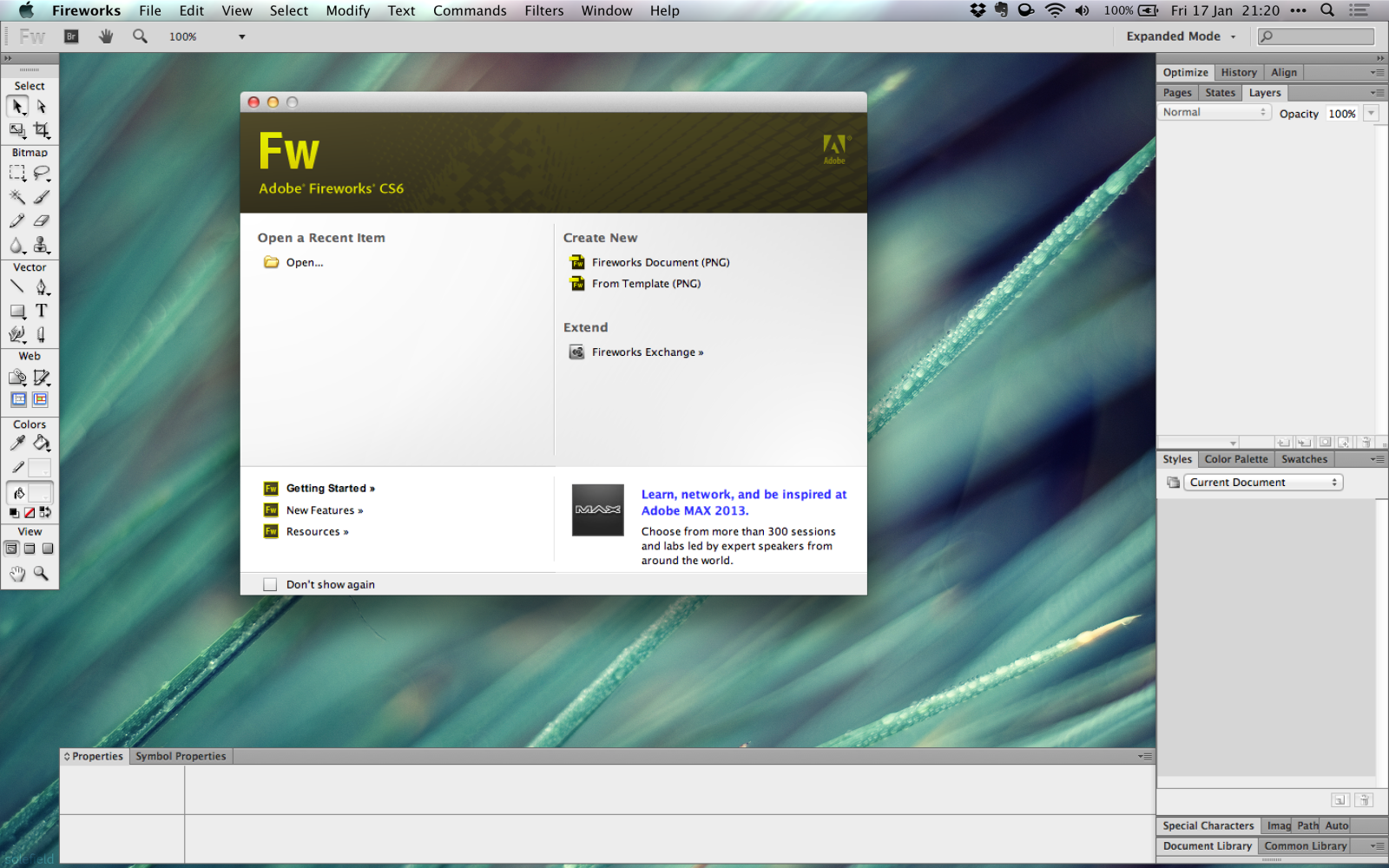The width and height of the screenshot is (1389, 868).
Task: Open the Fireworks Exchange link
Action: point(648,352)
